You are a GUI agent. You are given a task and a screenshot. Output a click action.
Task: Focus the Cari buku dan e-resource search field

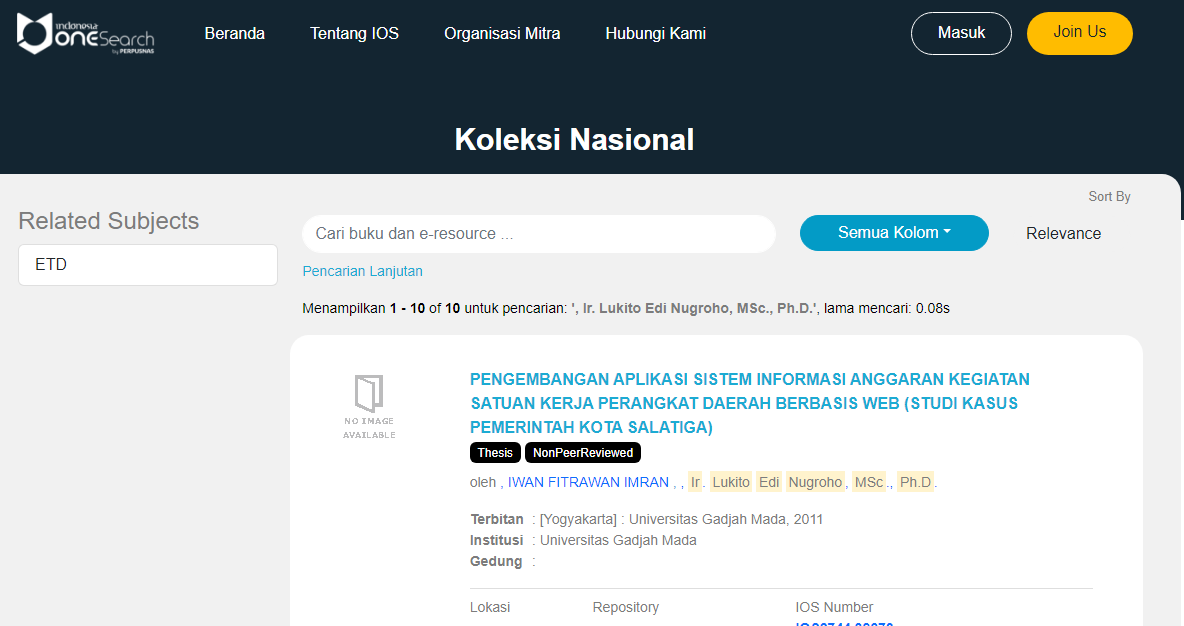pos(538,234)
